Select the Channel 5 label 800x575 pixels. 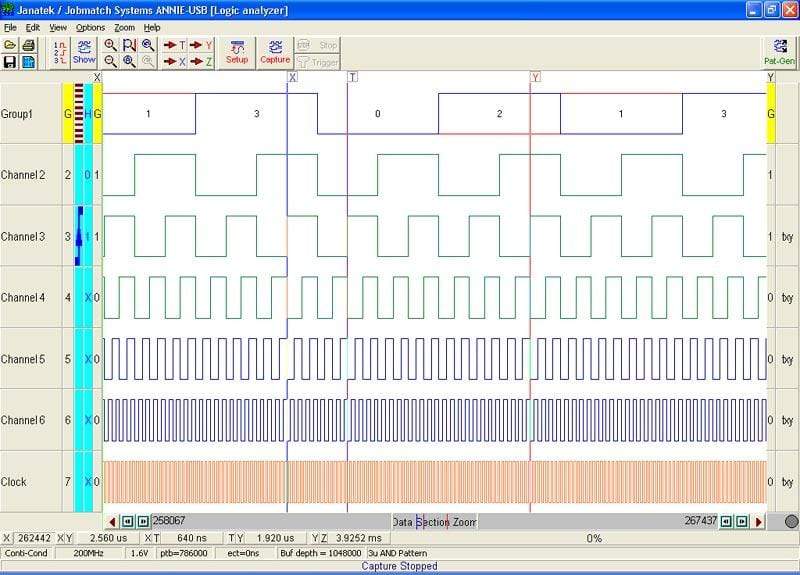[x=23, y=358]
